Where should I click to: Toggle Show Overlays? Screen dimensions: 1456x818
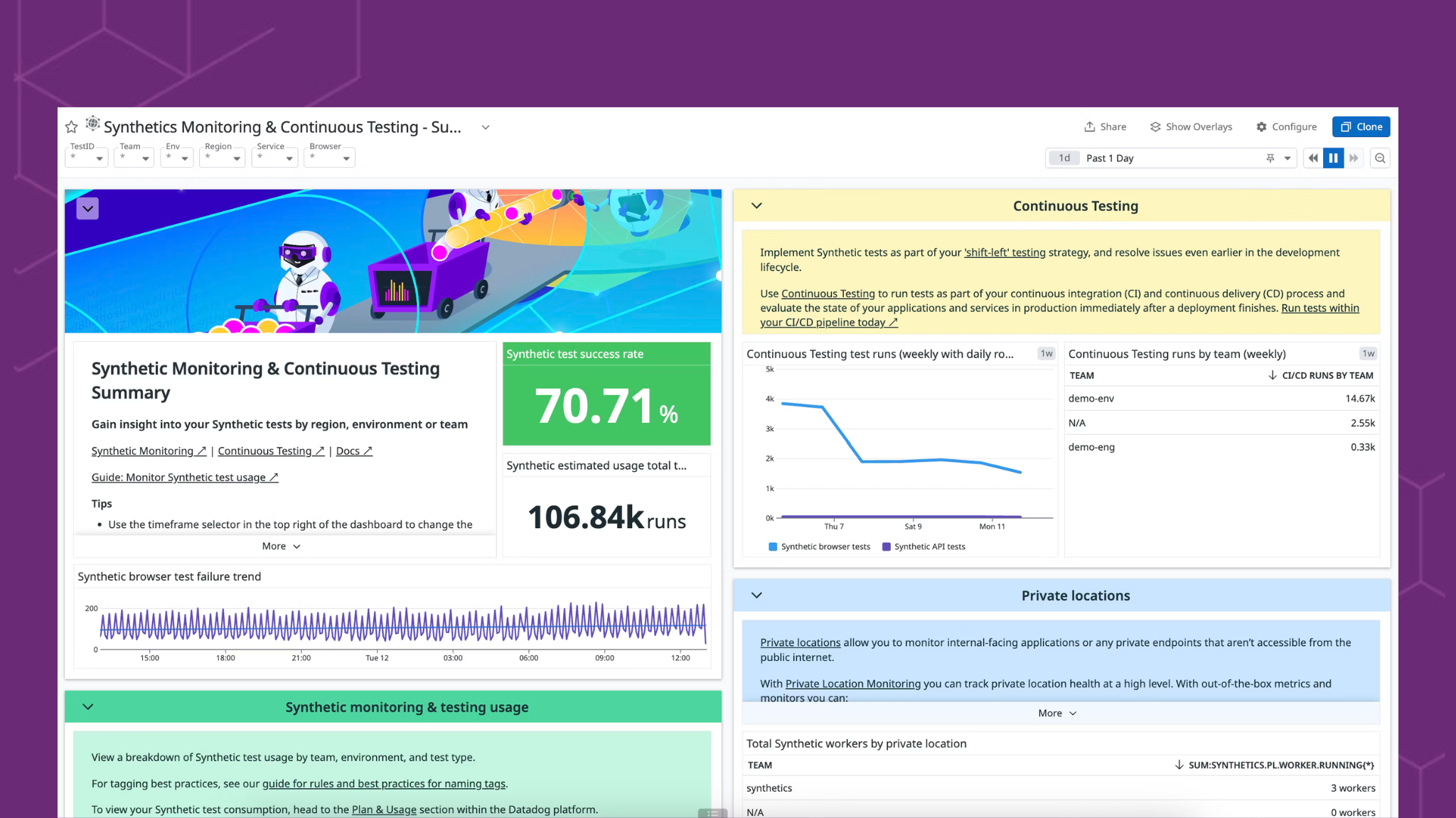1191,127
